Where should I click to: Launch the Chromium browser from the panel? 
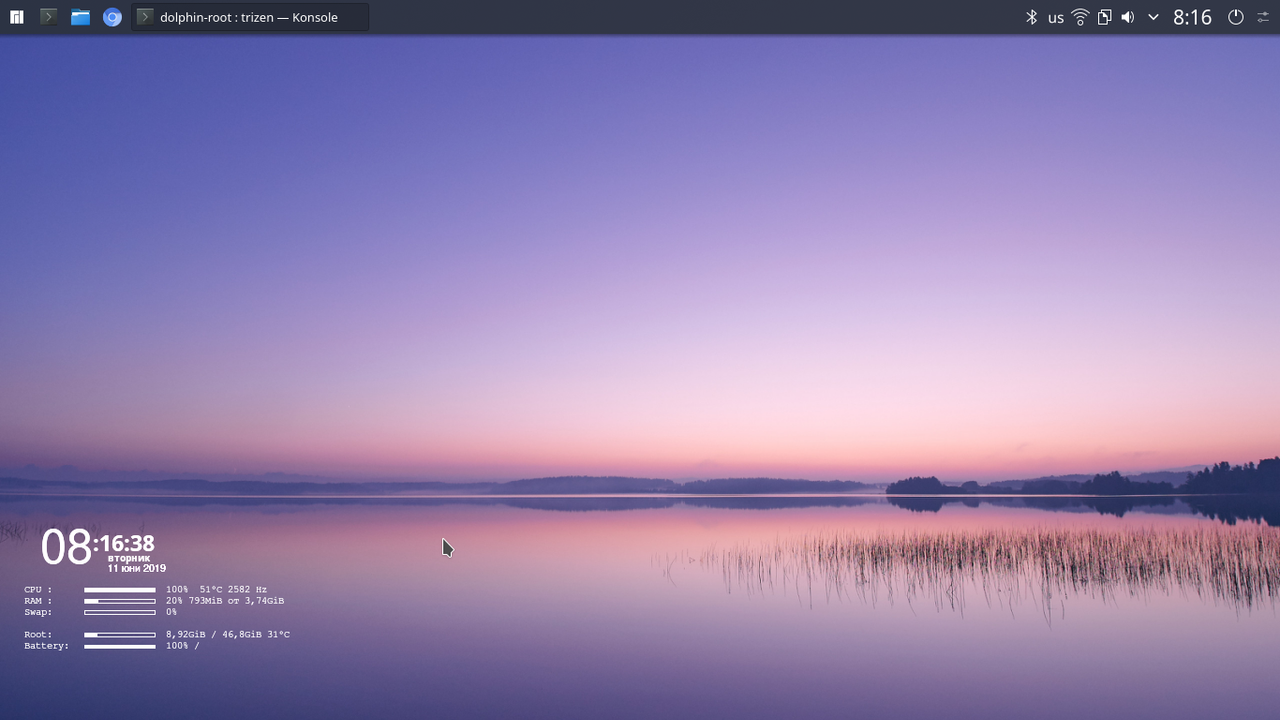coord(112,17)
